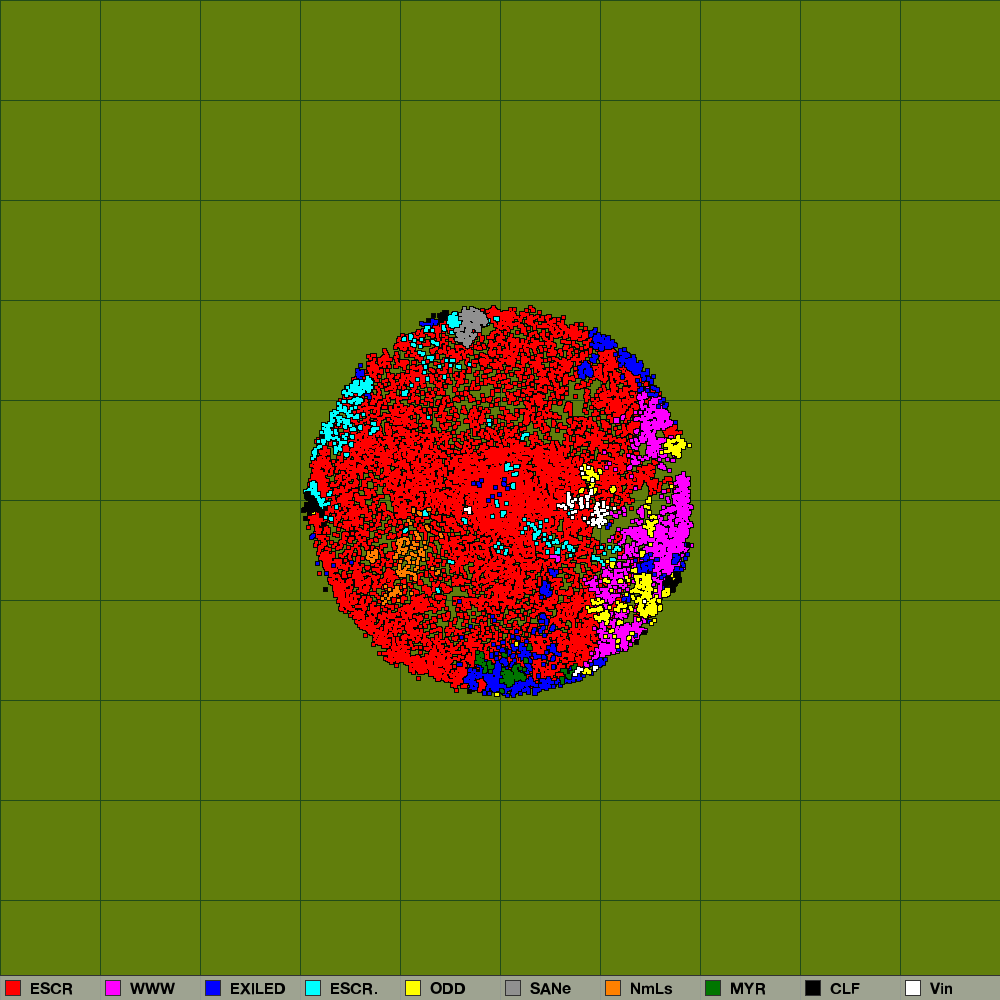The height and width of the screenshot is (1000, 1000).
Task: Click the red ESCR legend color swatch
Action: (13, 988)
